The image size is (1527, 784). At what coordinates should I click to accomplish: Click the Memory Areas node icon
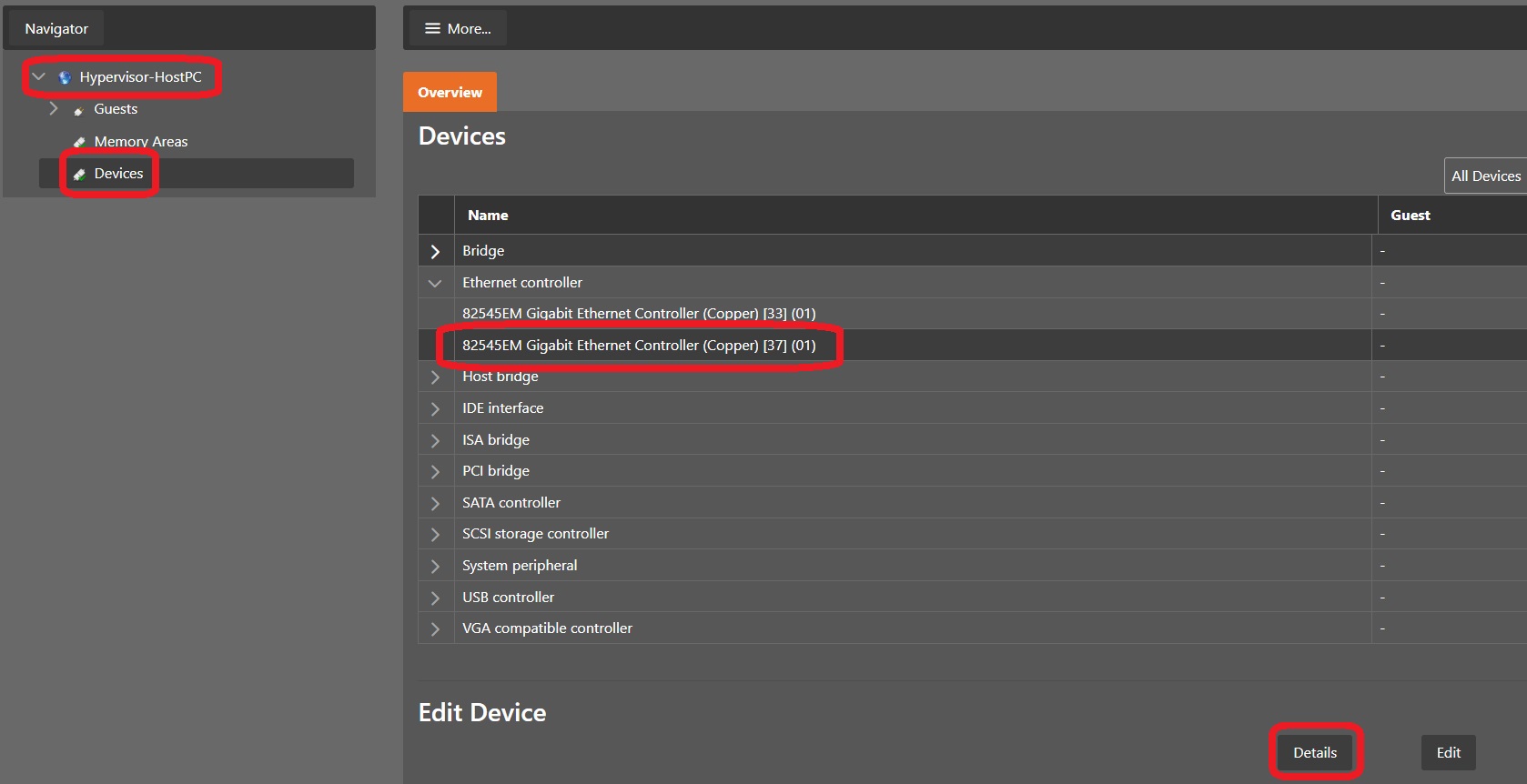pyautogui.click(x=79, y=142)
